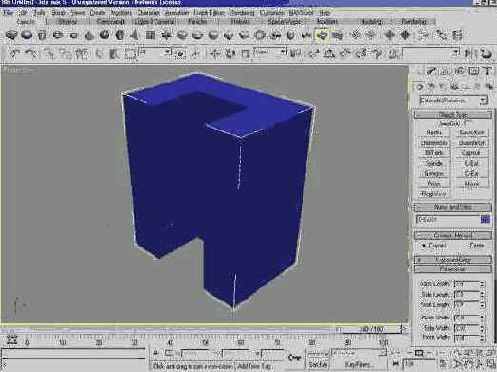This screenshot has height=372, width=497.
Task: Expand the Keyboard Entry rollout
Action: [453, 260]
